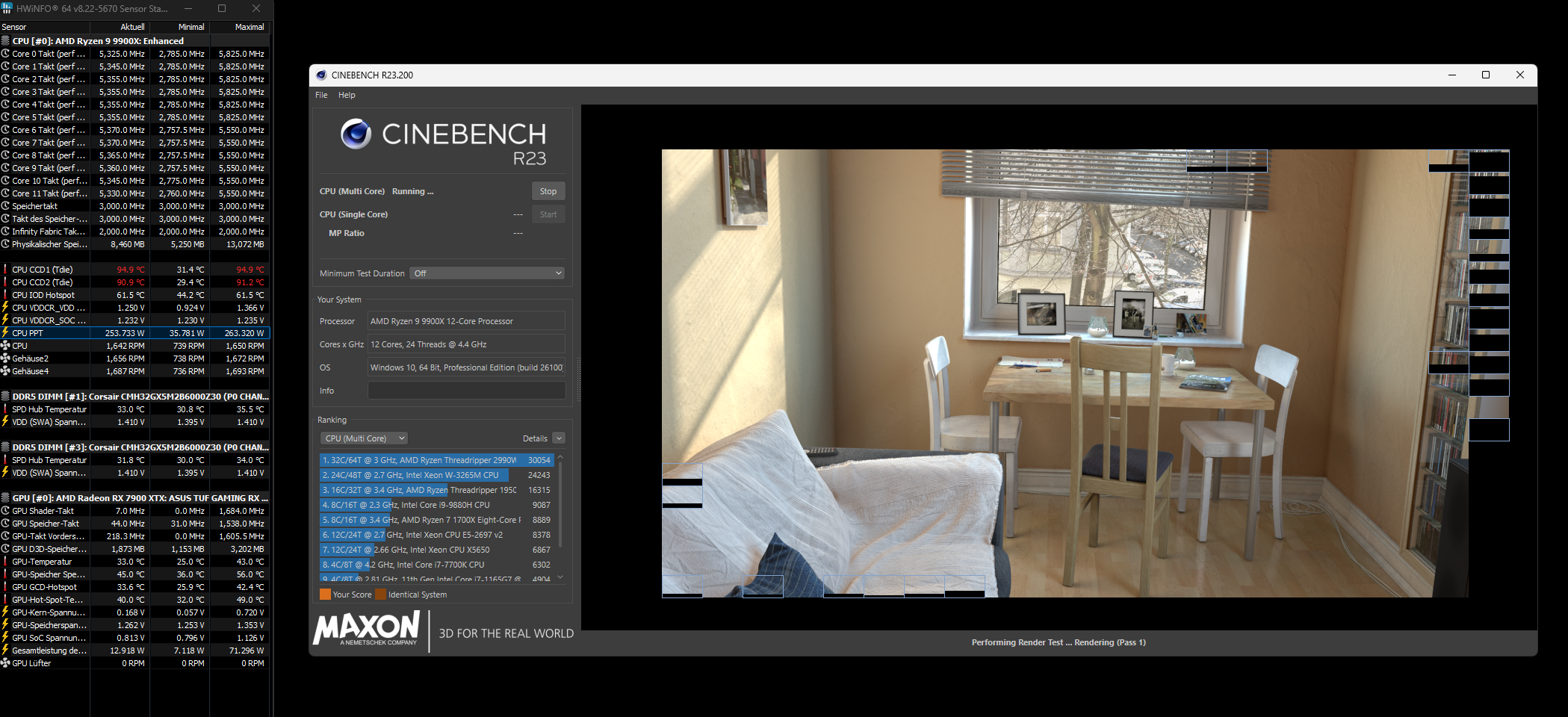This screenshot has height=717, width=1568.
Task: Click the Gehäuse4 fan icon
Action: [x=5, y=371]
